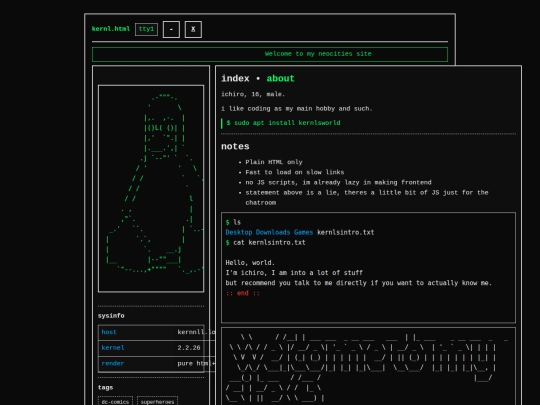Click 'I'm ichiro, I am into a lot of stuff'
The height and width of the screenshot is (405, 540).
click(x=294, y=273)
